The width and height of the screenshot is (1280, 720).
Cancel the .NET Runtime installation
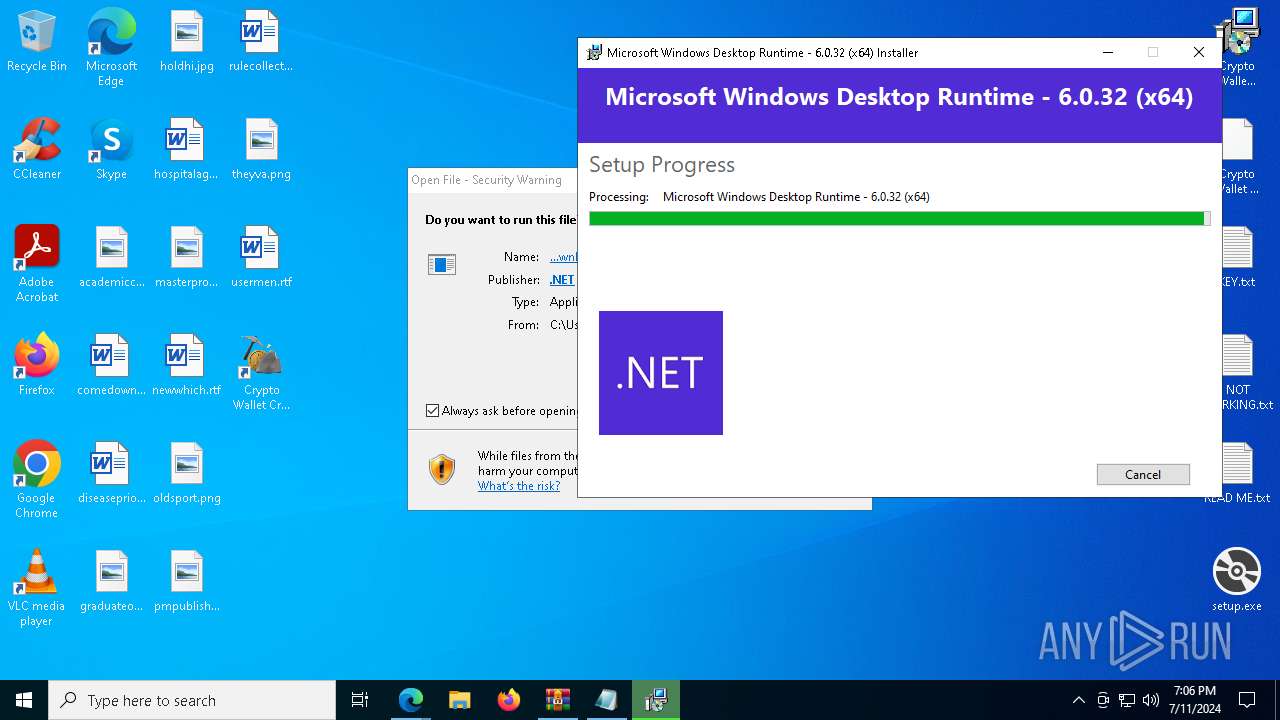1143,475
